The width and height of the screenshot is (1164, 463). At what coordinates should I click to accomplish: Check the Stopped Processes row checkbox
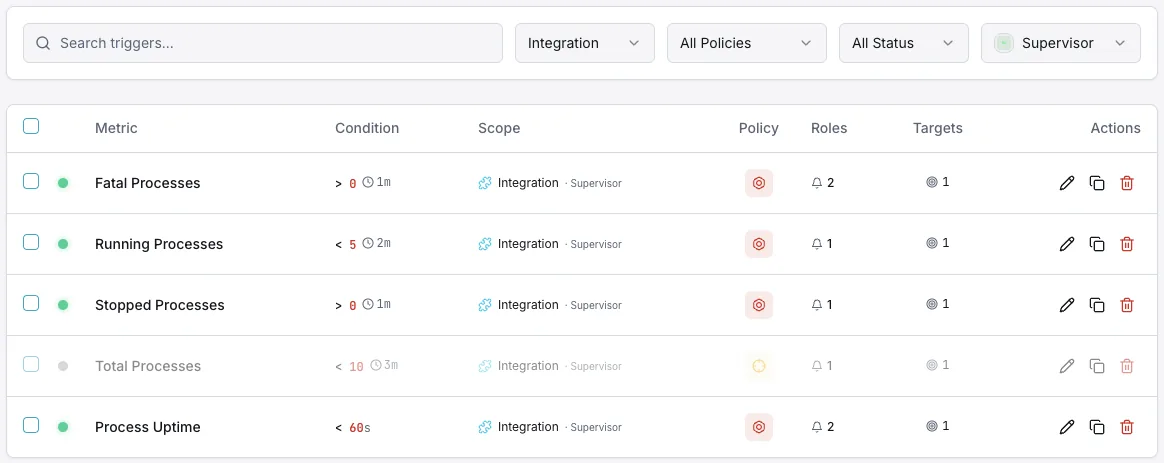tap(31, 303)
